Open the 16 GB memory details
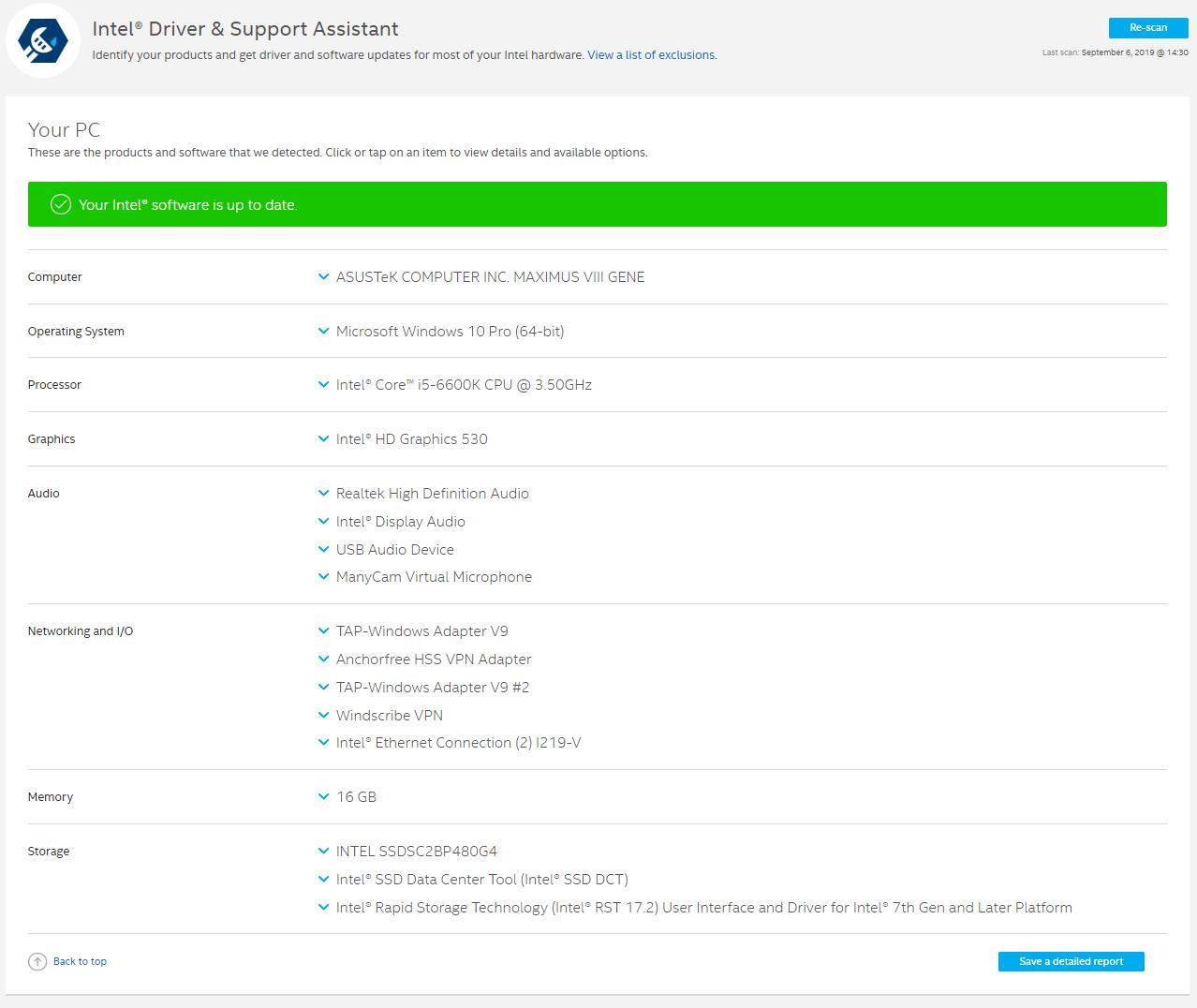Screen dimensions: 1197x1008 click(356, 797)
